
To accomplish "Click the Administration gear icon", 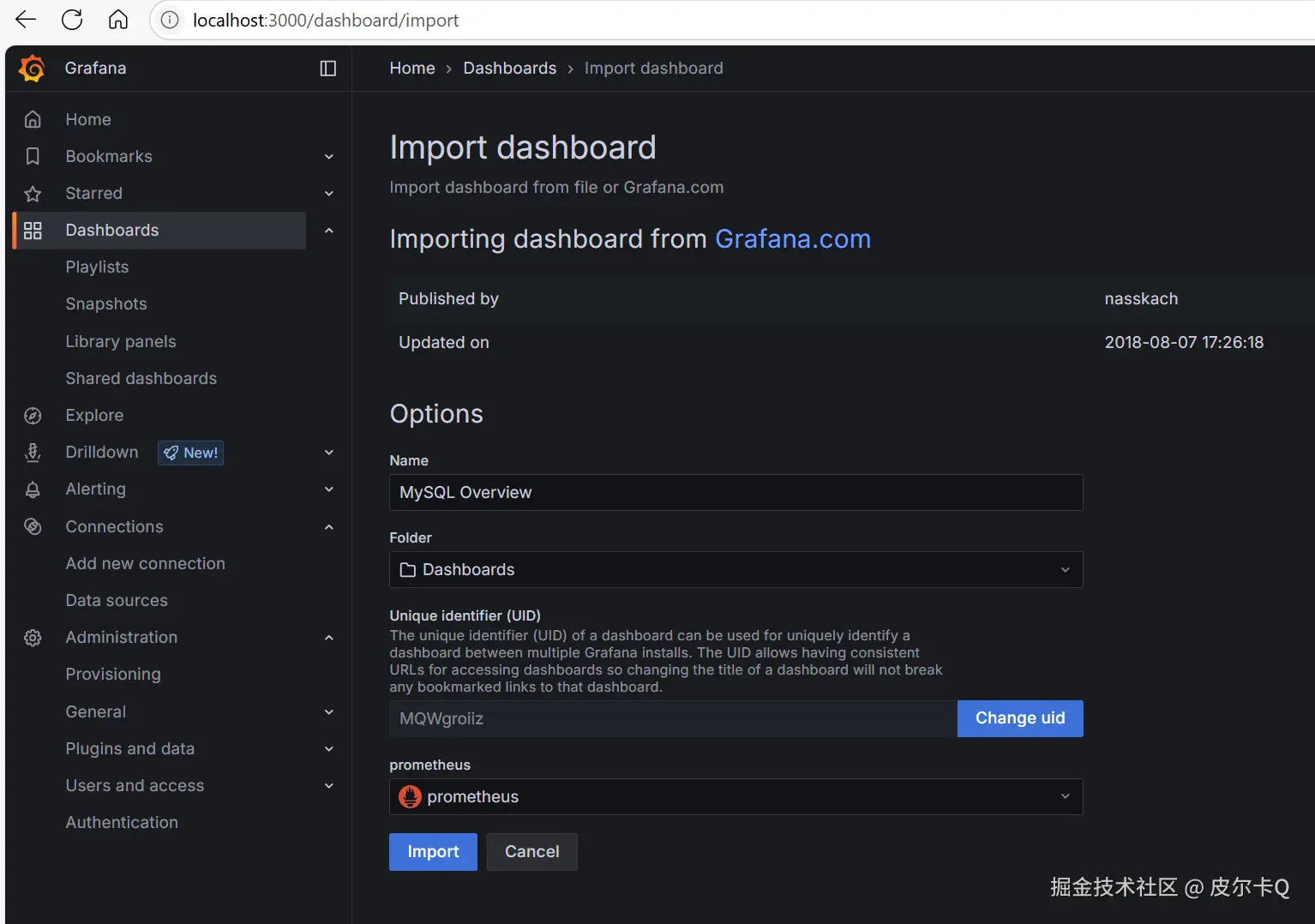I will tap(33, 638).
